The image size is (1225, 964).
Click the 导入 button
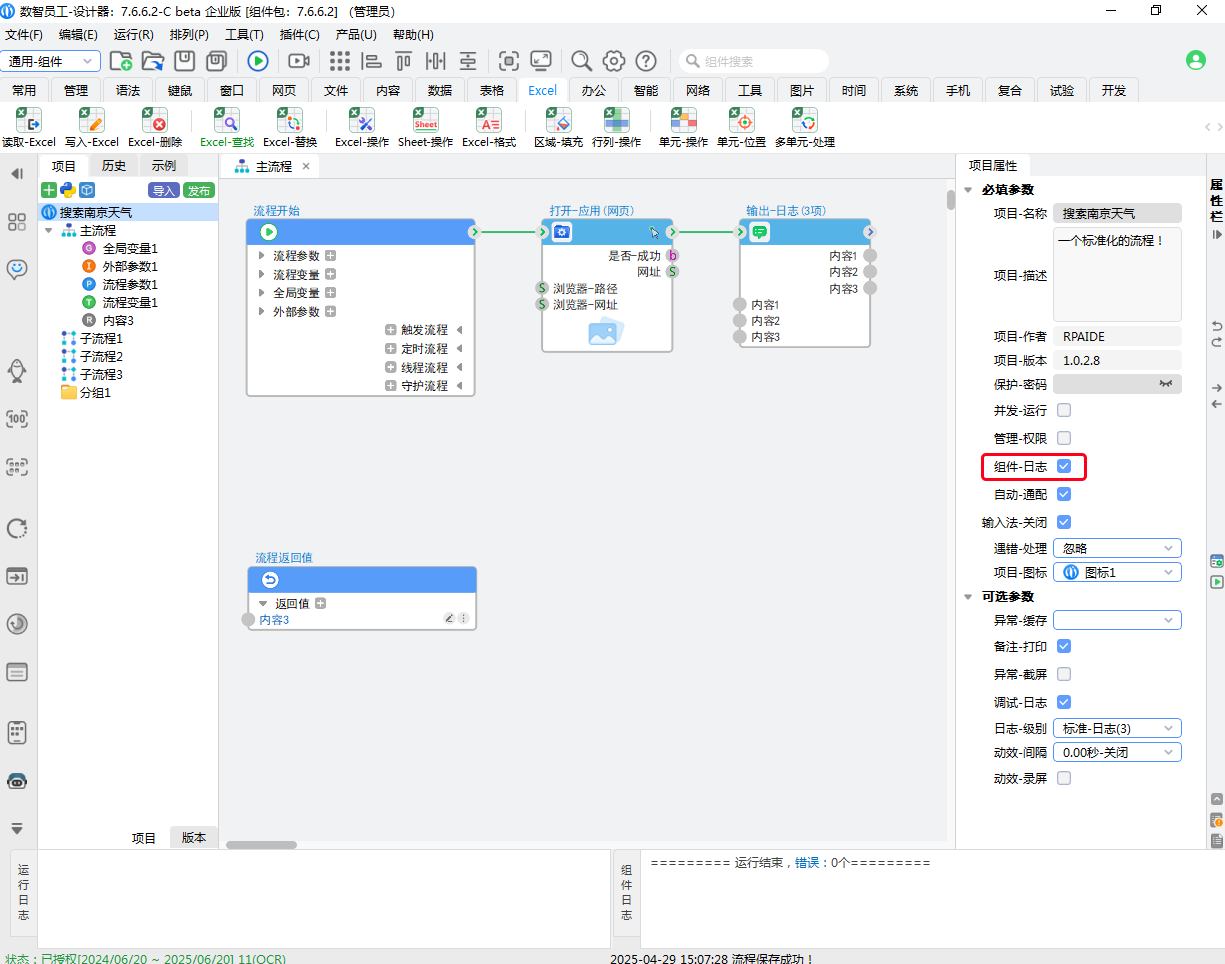pos(163,190)
